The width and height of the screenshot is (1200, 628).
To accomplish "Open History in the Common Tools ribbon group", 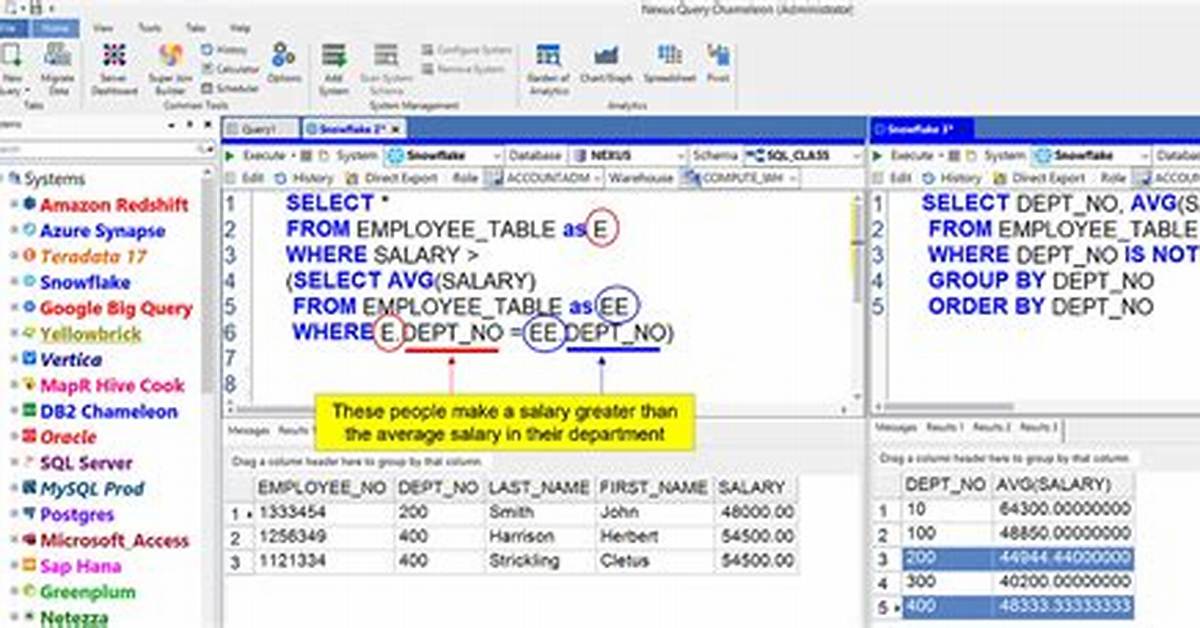I will pos(225,49).
